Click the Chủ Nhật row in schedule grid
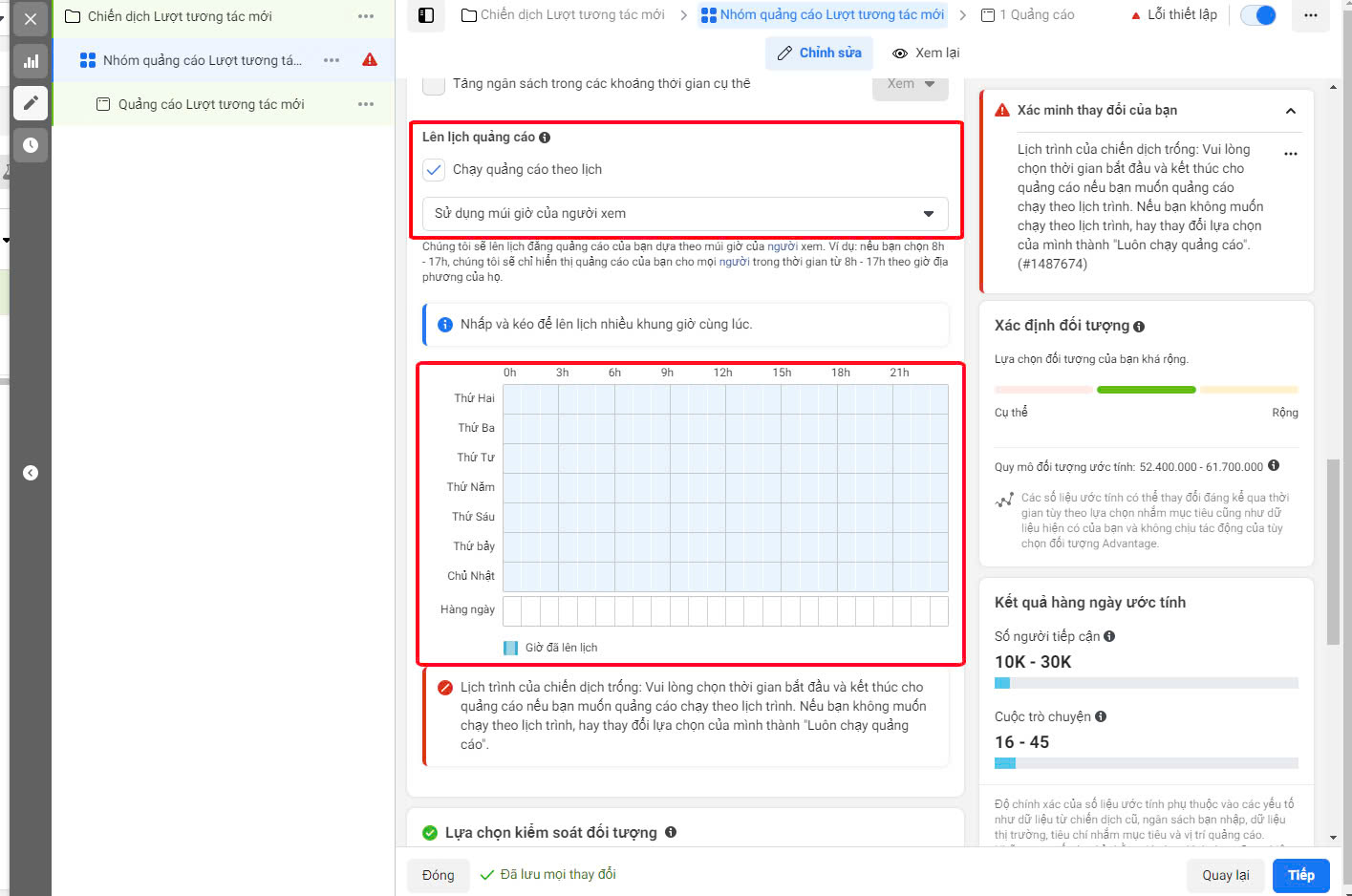This screenshot has height=896, width=1352. click(x=725, y=577)
